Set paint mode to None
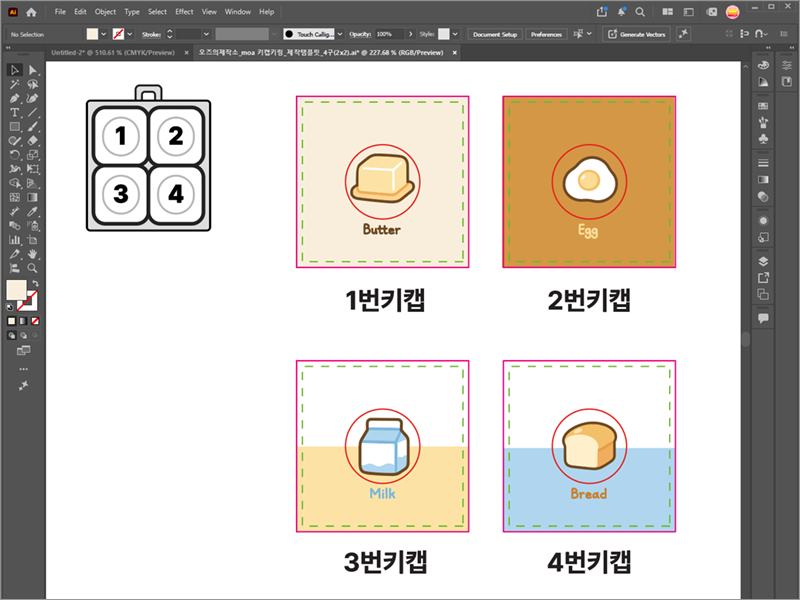 coord(35,321)
